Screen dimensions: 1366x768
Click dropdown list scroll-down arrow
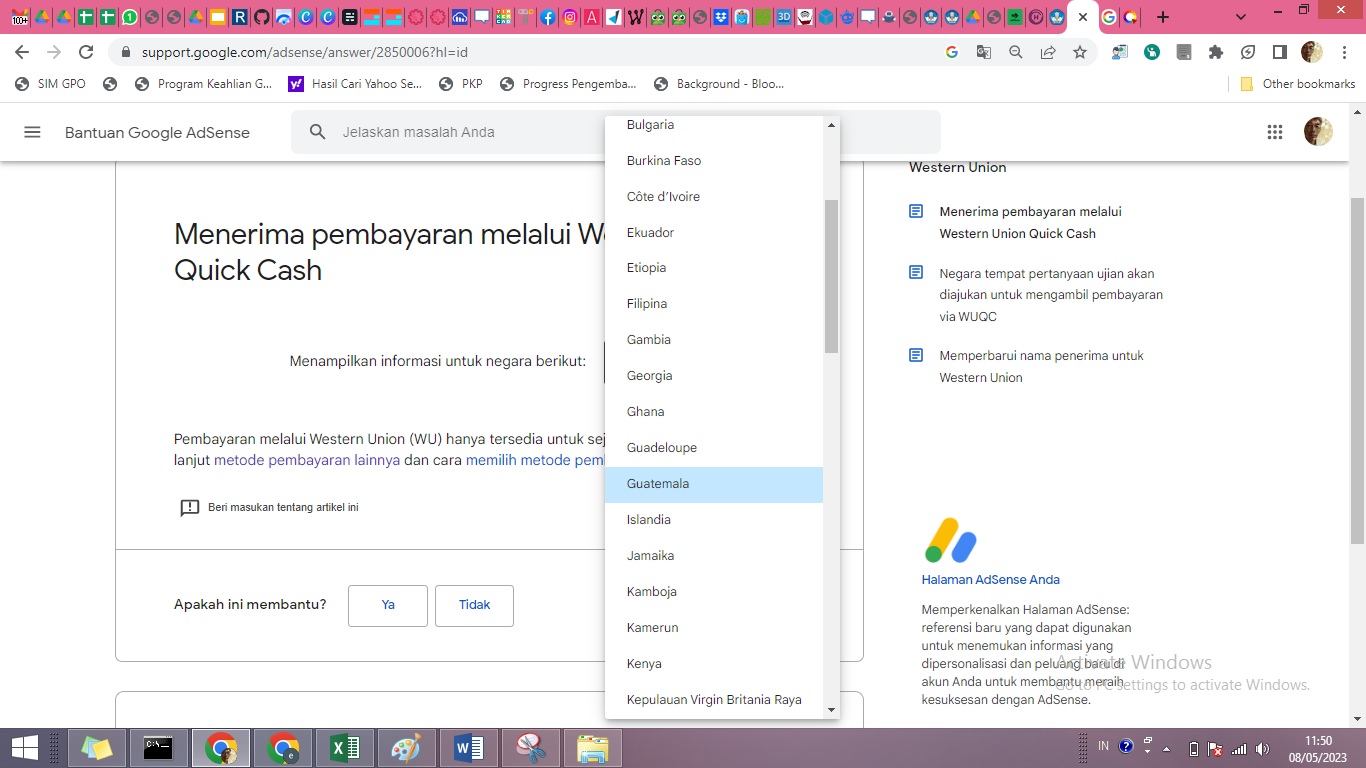click(831, 710)
